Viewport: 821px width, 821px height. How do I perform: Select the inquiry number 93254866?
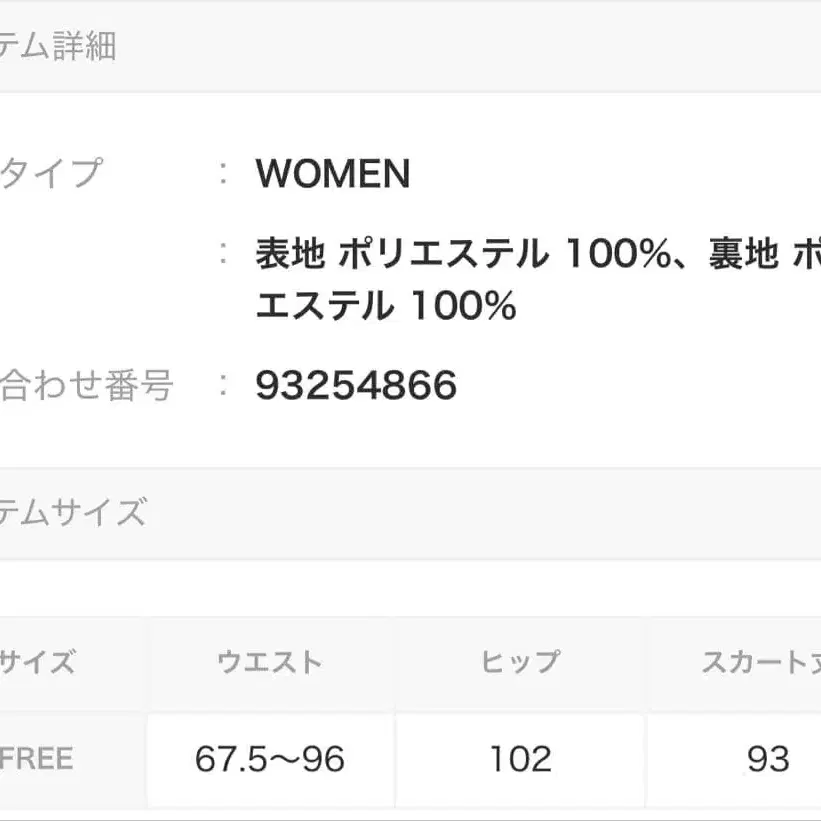tap(356, 385)
